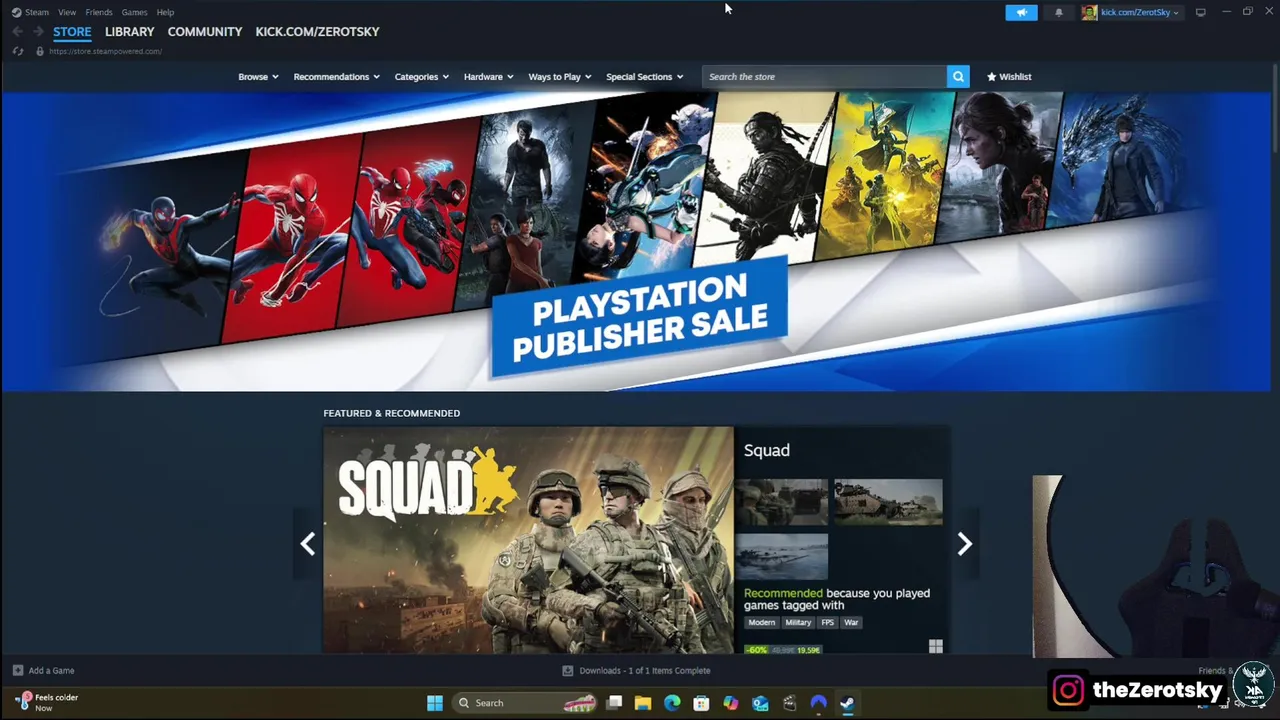1280x720 pixels.
Task: Show previous featured game with left arrow
Action: coord(308,543)
